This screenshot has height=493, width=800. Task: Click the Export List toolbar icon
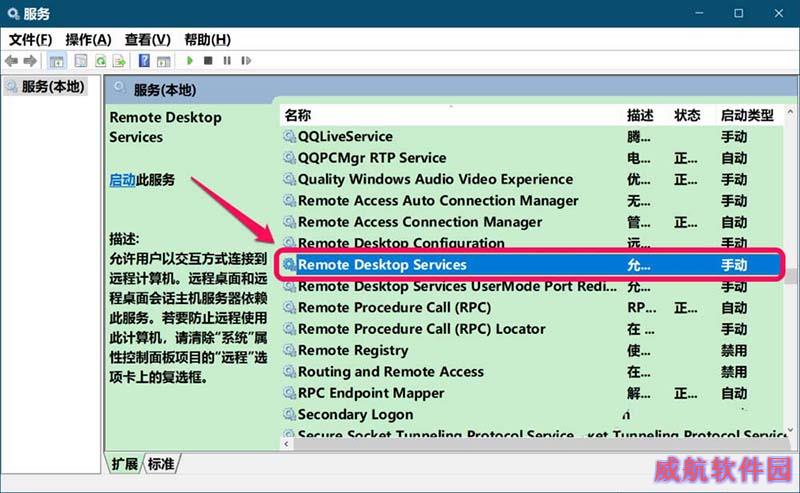click(119, 61)
